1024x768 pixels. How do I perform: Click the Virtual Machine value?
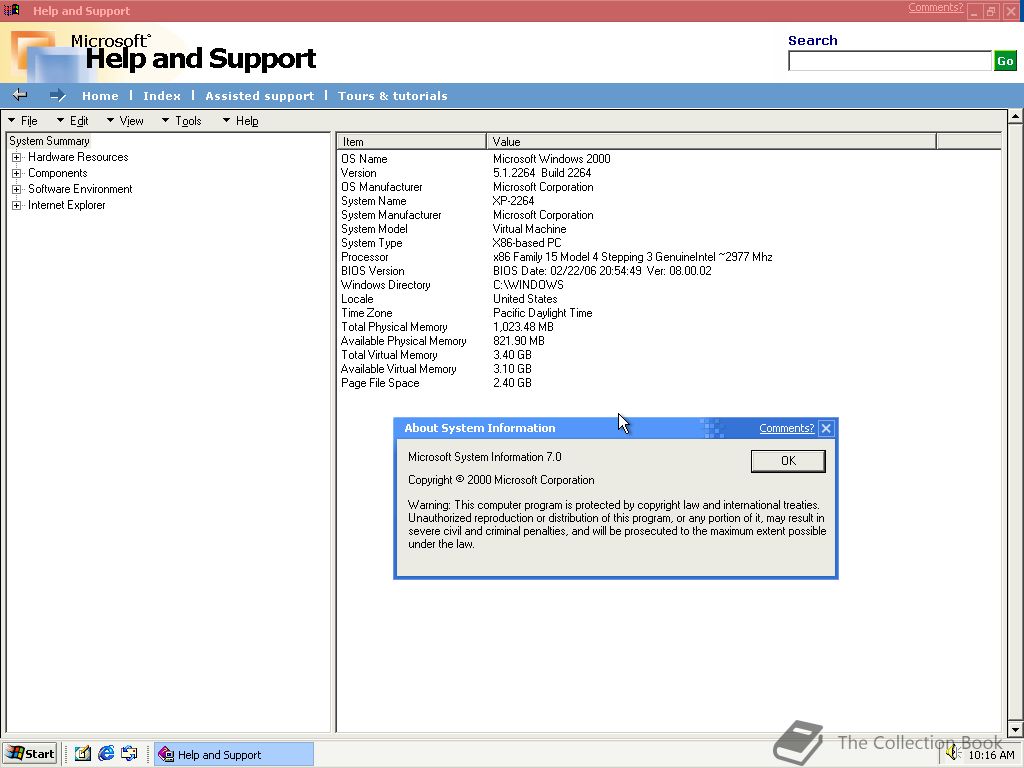[x=530, y=229]
